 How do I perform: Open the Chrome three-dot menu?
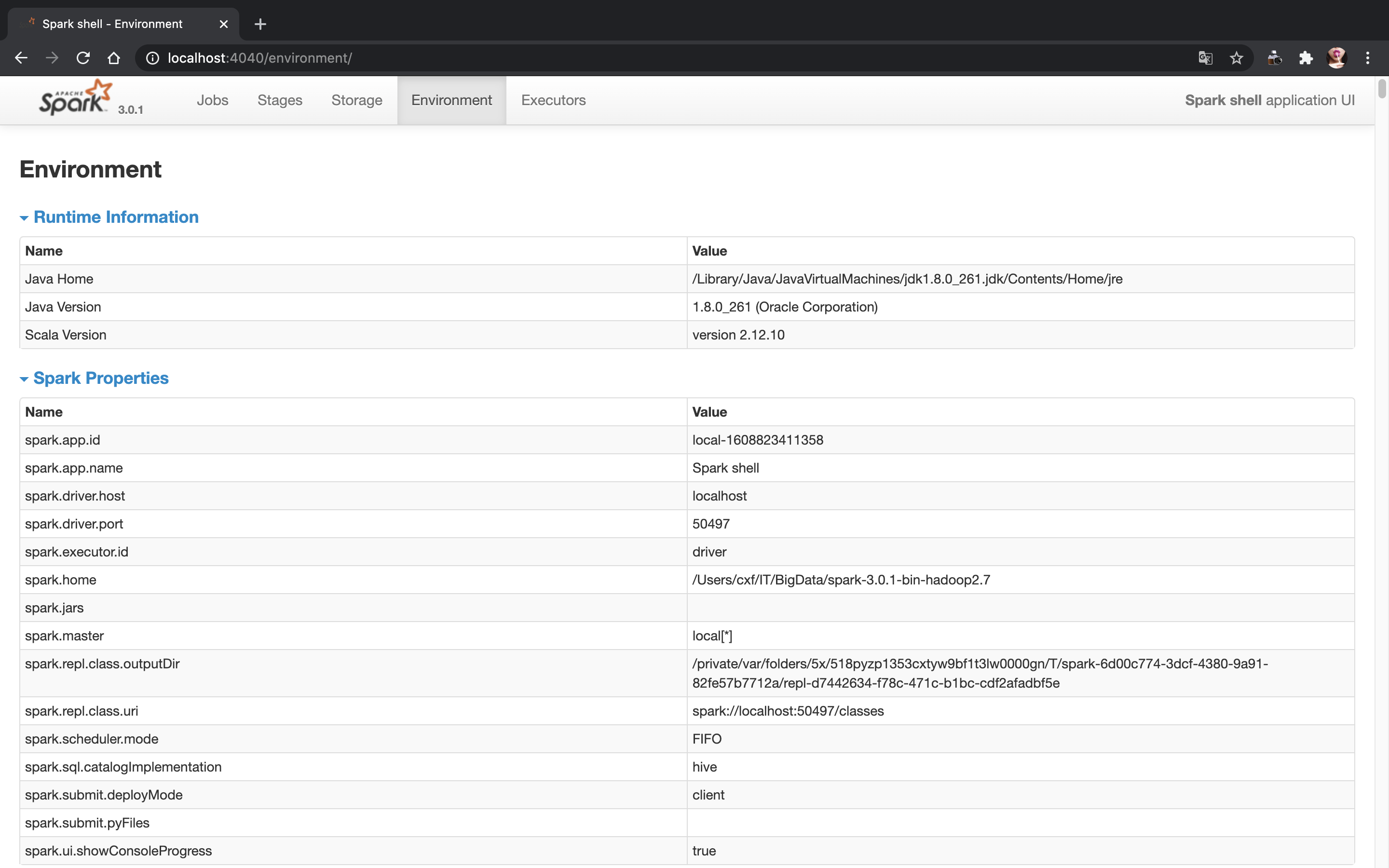tap(1368, 58)
